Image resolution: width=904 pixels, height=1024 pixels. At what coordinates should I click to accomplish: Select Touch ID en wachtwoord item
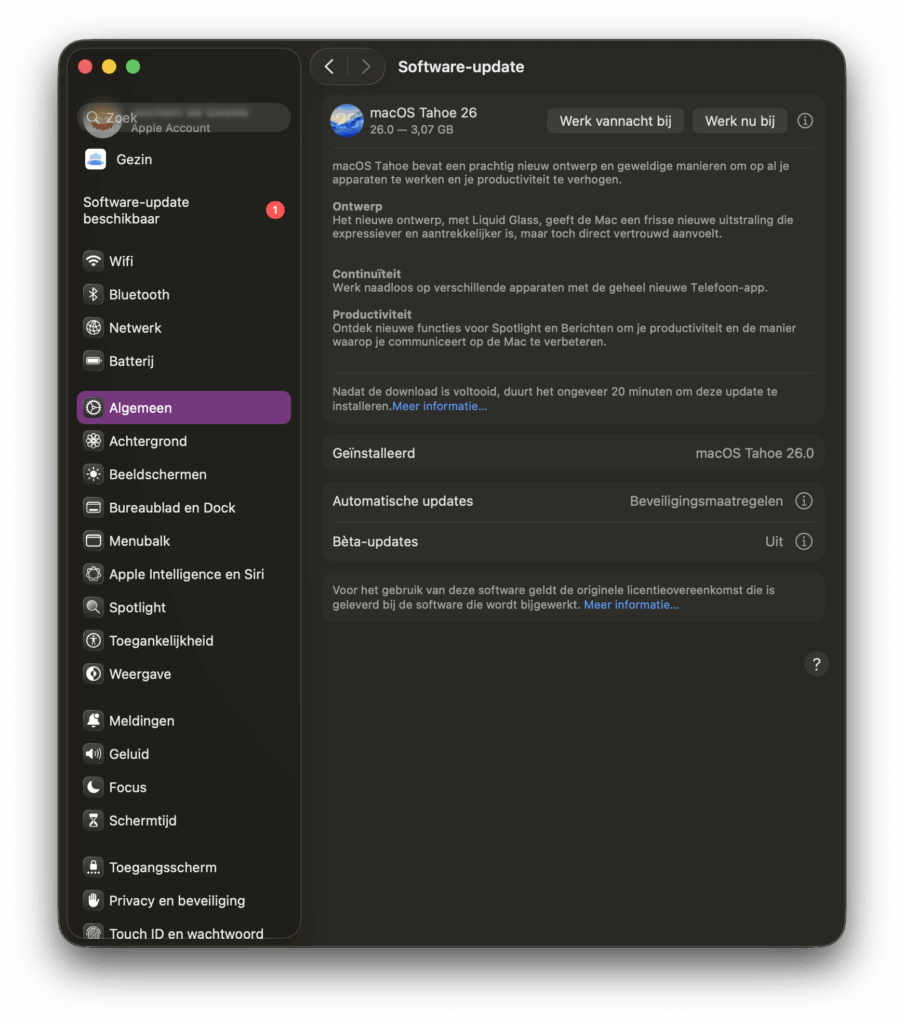tap(184, 933)
